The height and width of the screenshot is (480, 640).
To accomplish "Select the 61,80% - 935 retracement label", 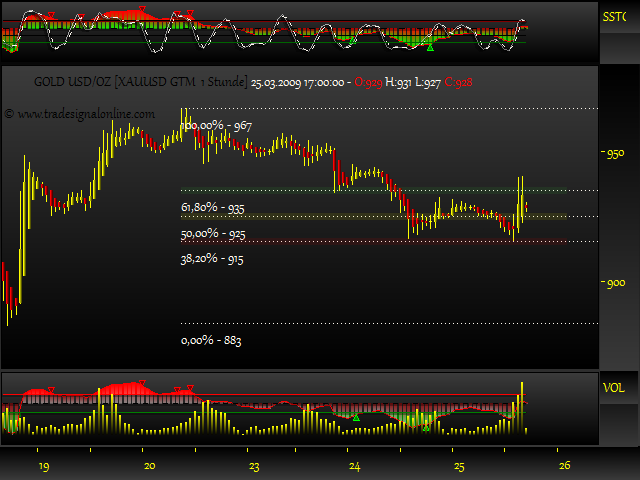I will pos(212,207).
